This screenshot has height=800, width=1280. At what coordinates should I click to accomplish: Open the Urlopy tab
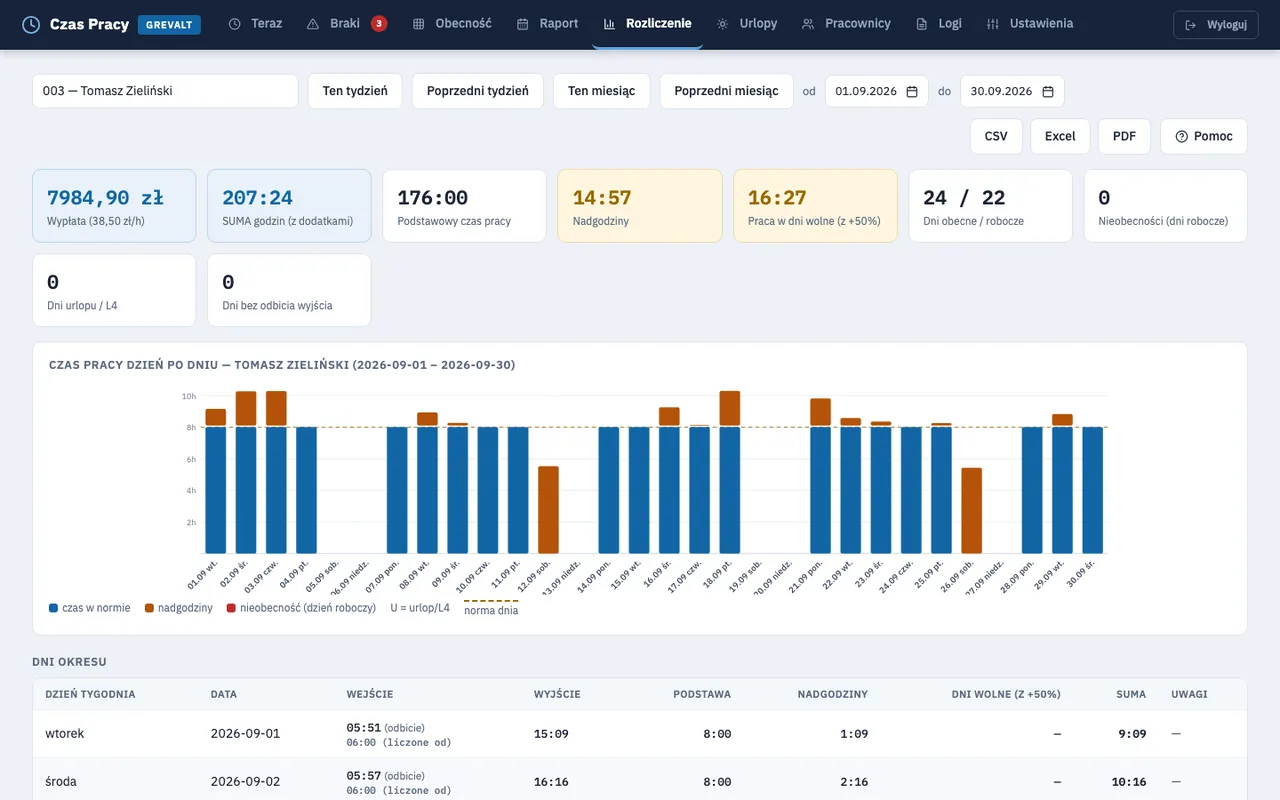click(746, 24)
